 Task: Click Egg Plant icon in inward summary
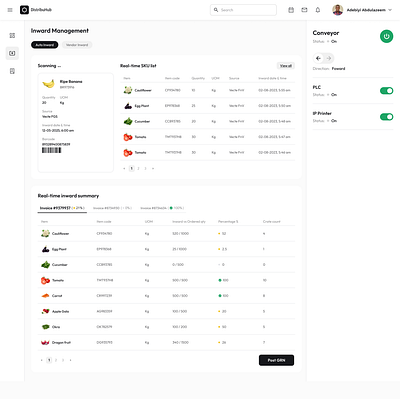(45, 249)
